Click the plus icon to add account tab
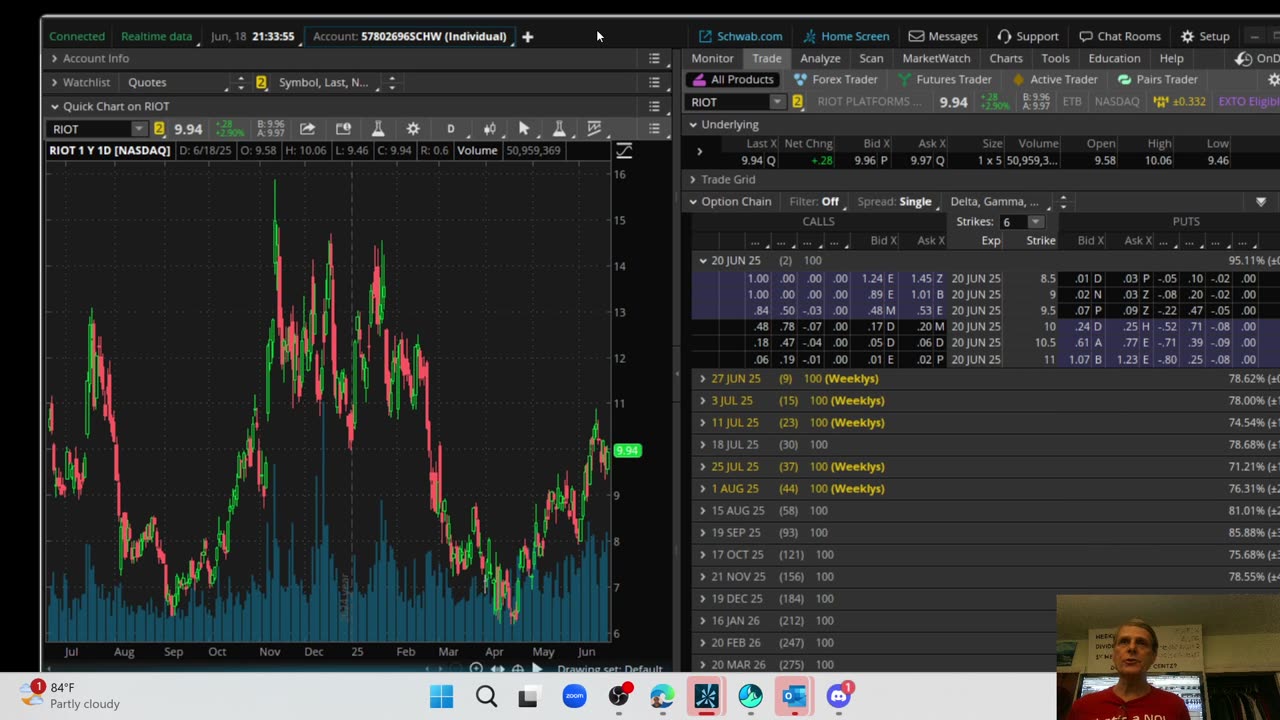1280x720 pixels. click(x=528, y=37)
